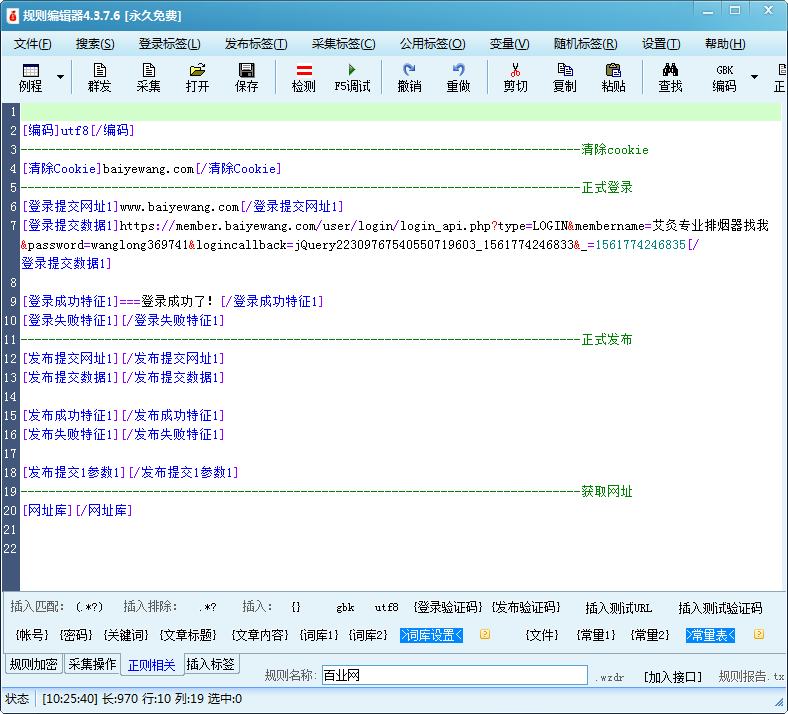Start F5调试 debugging
The image size is (788, 714).
[x=352, y=77]
